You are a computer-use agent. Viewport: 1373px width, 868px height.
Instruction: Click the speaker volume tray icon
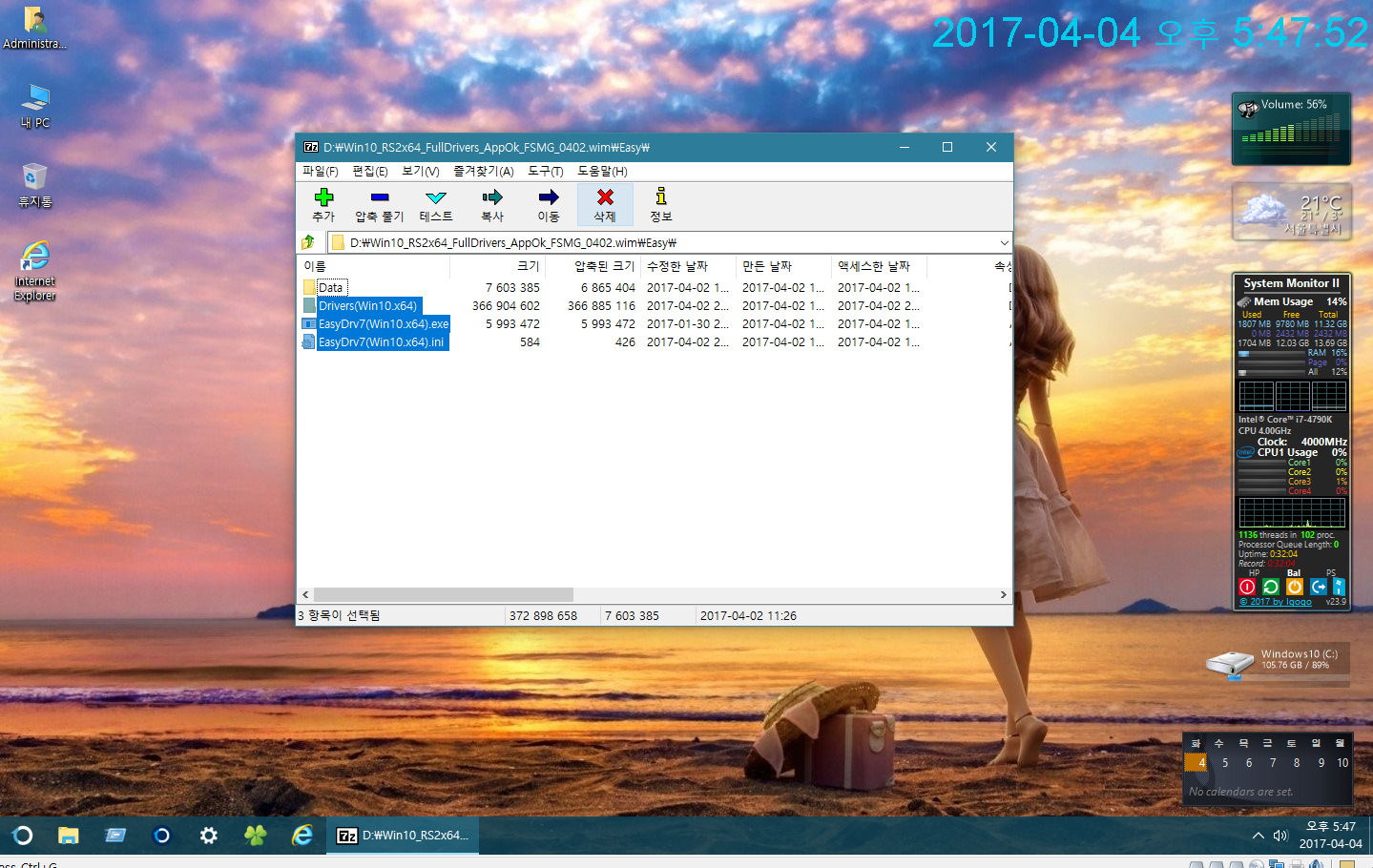[1280, 836]
